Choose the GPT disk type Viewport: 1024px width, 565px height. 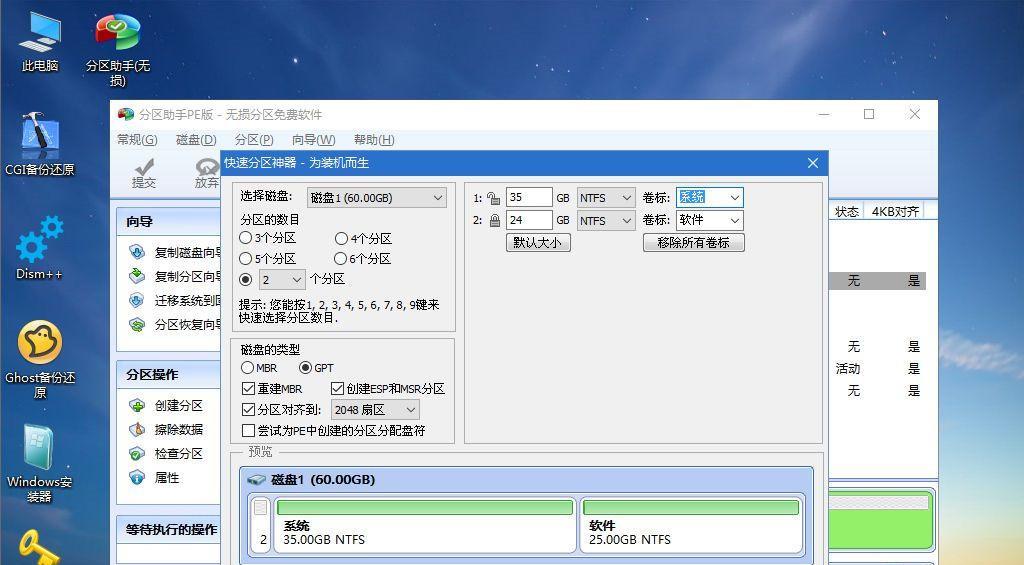point(305,368)
